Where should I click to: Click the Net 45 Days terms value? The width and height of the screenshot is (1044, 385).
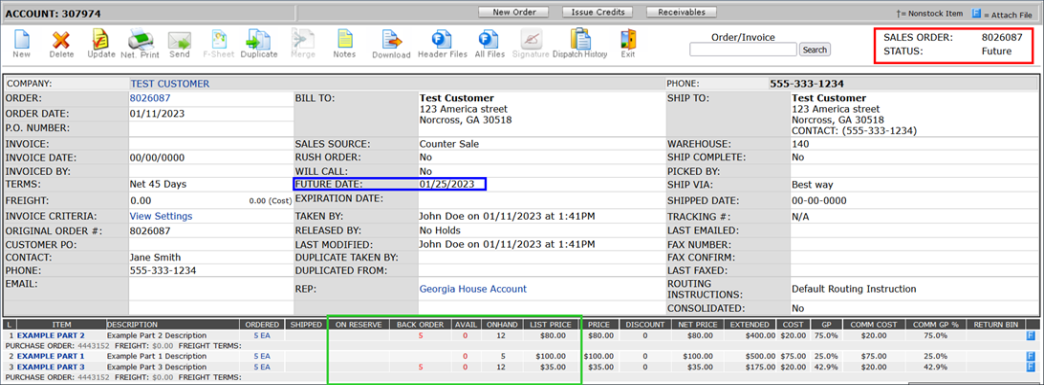[x=158, y=184]
